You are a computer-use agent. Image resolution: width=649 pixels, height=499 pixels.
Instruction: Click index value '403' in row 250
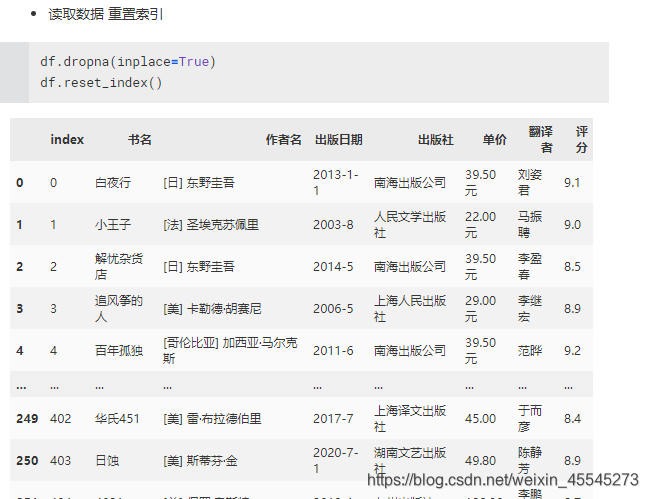[60, 461]
